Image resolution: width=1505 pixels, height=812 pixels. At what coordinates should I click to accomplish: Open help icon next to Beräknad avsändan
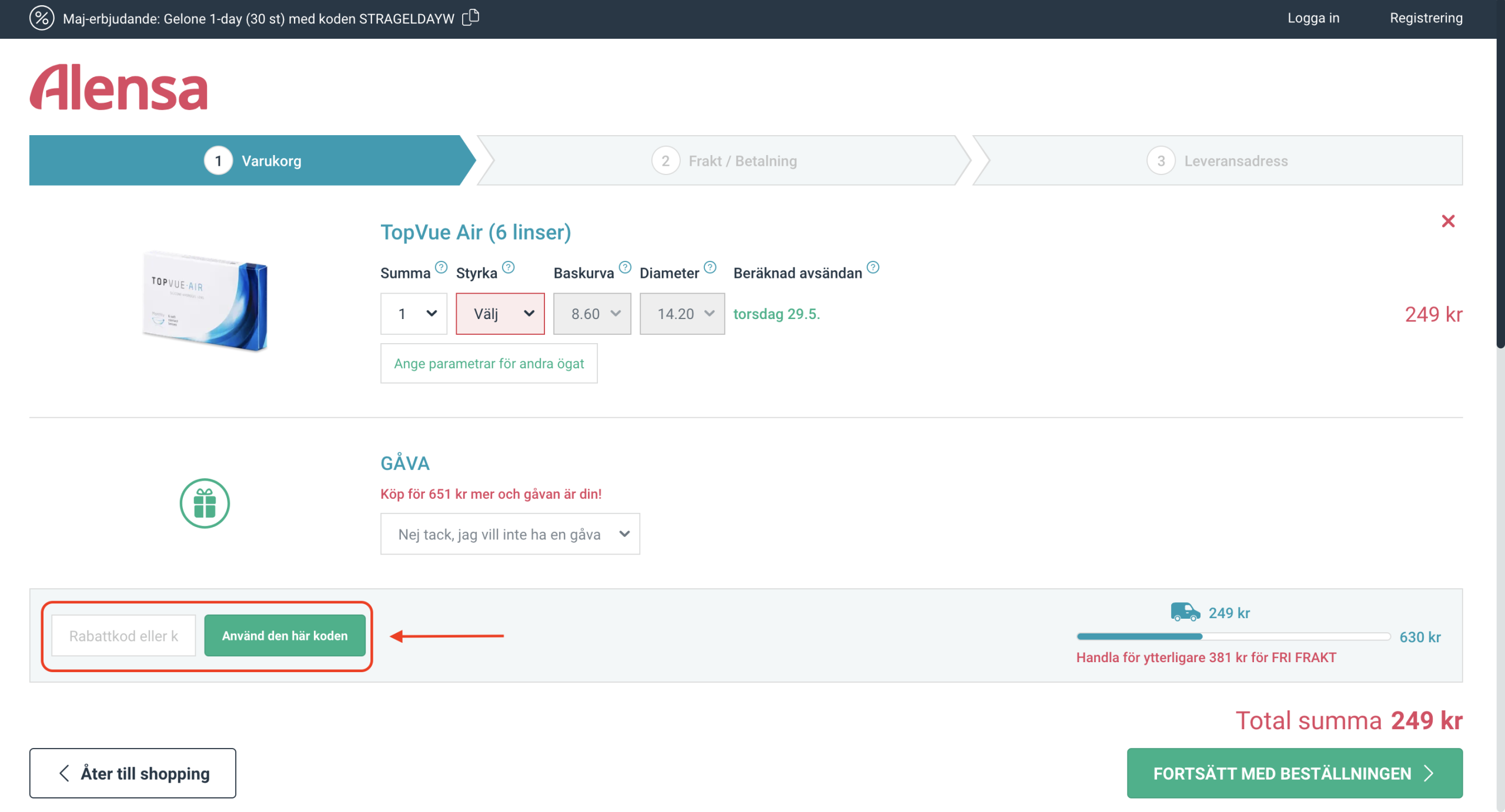(873, 267)
